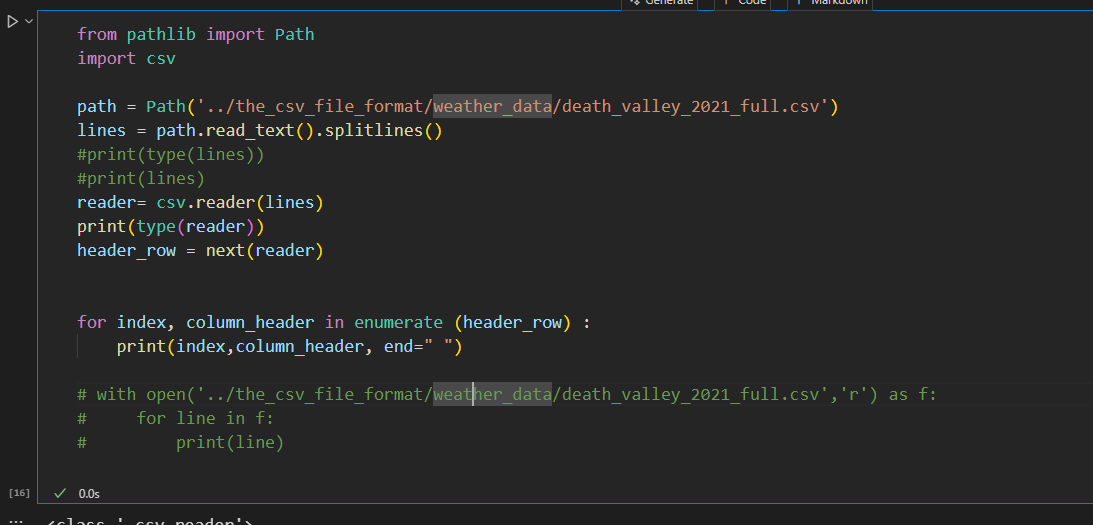Open the run options chevron beside play
Image resolution: width=1093 pixels, height=525 pixels.
pos(29,22)
